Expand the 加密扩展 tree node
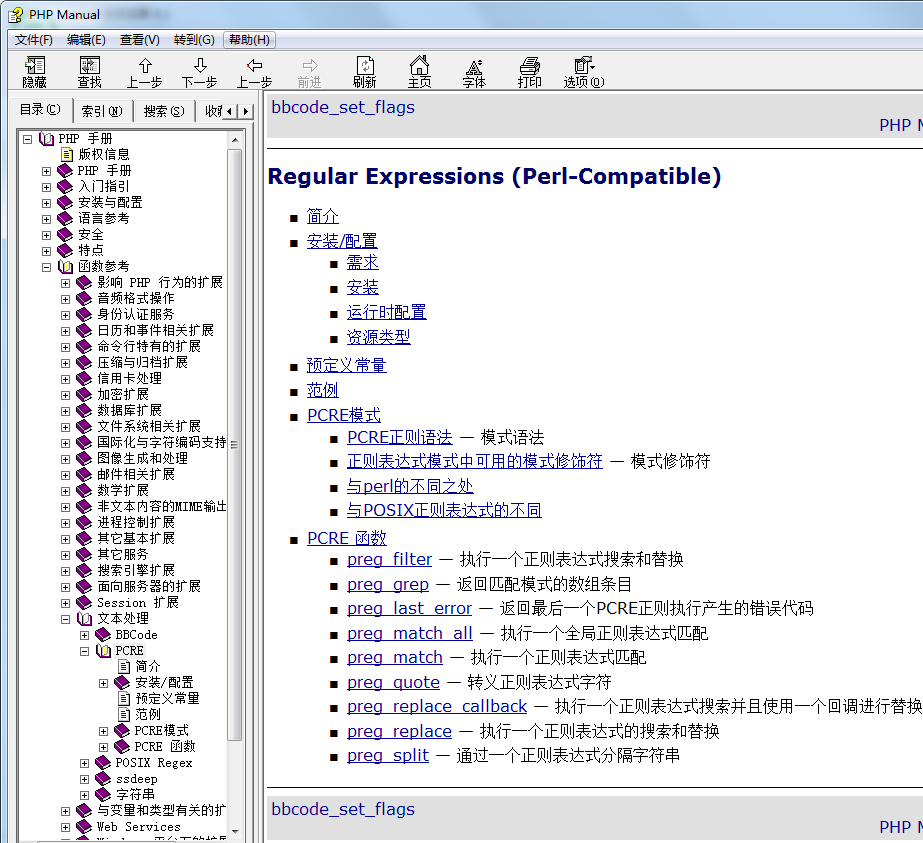The image size is (923, 843). [65, 395]
